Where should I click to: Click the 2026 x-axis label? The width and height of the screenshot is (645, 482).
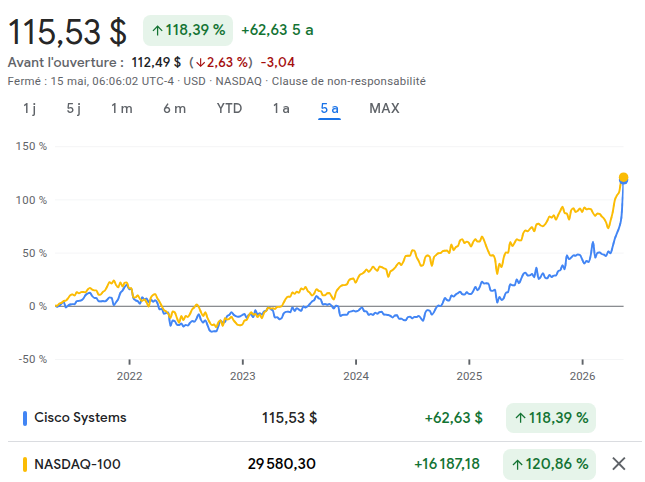pyautogui.click(x=582, y=376)
